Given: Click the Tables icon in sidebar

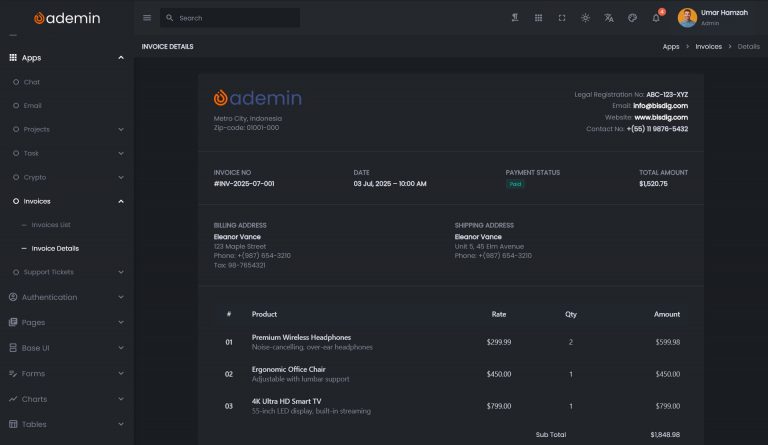Looking at the screenshot, I should click(13, 424).
